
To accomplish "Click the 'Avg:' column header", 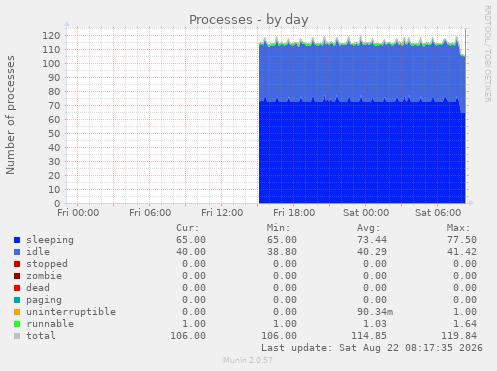I will (368, 228).
